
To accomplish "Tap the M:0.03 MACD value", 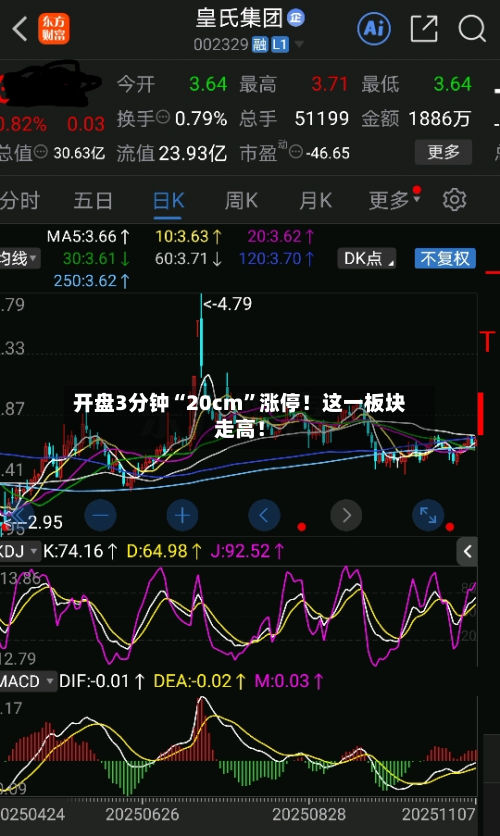I will click(289, 681).
